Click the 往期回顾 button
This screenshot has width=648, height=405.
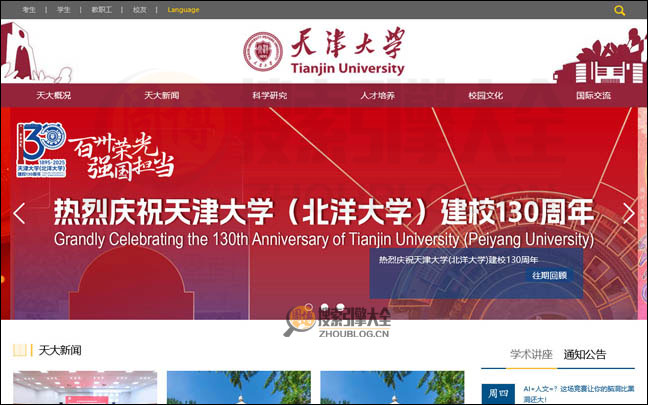pyautogui.click(x=549, y=275)
